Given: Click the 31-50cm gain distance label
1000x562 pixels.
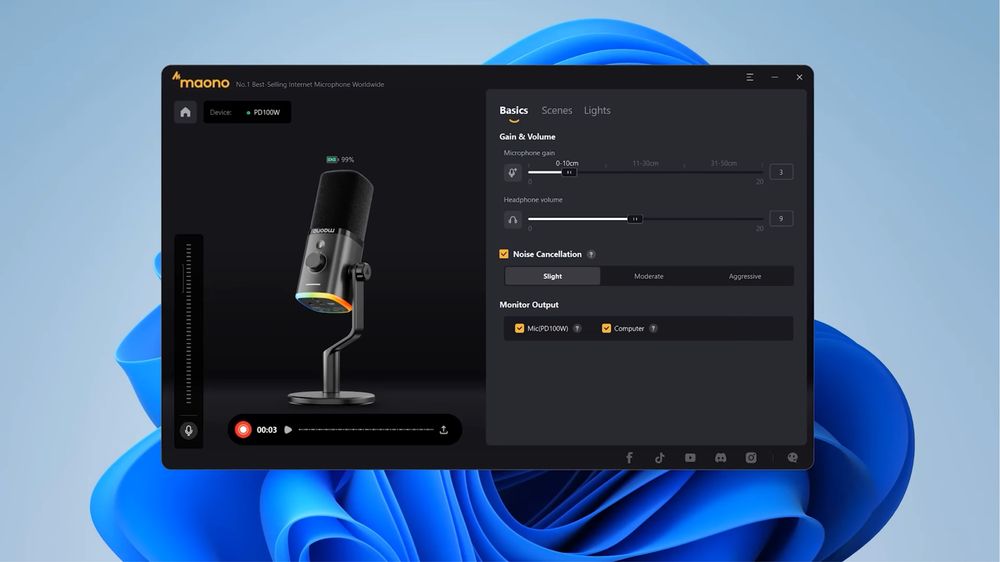Looking at the screenshot, I should (x=724, y=163).
